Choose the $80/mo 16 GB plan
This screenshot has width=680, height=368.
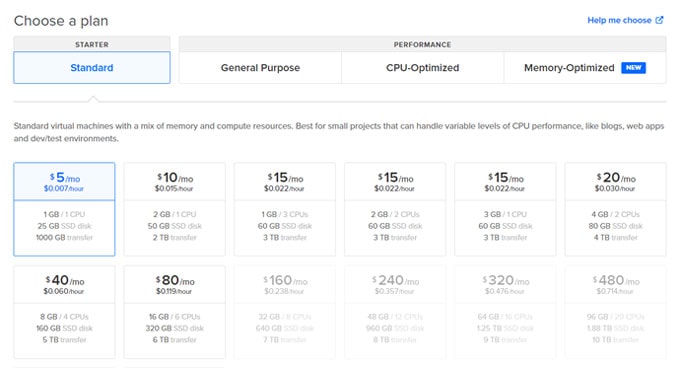[x=174, y=312]
